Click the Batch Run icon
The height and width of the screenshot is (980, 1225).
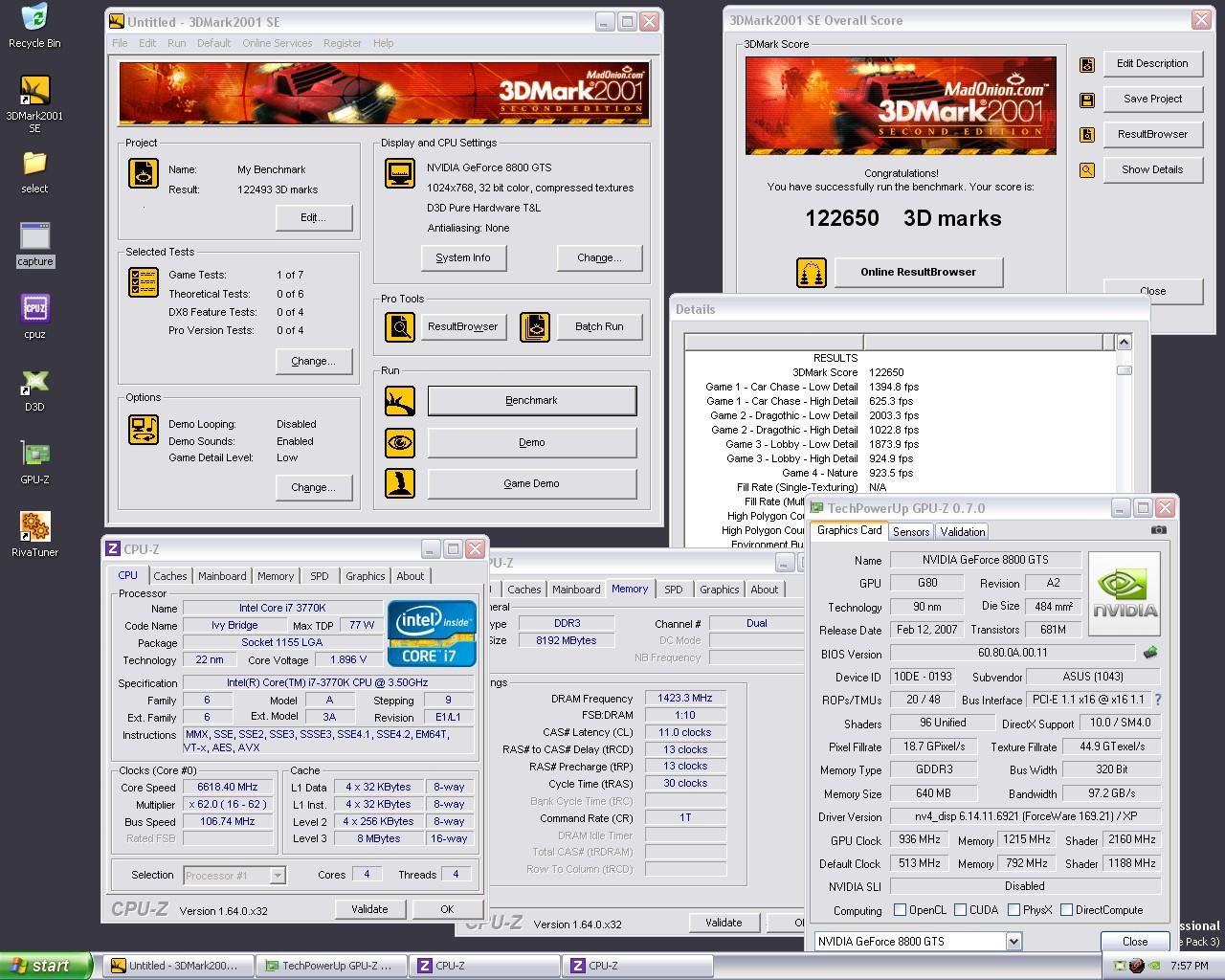pos(535,327)
